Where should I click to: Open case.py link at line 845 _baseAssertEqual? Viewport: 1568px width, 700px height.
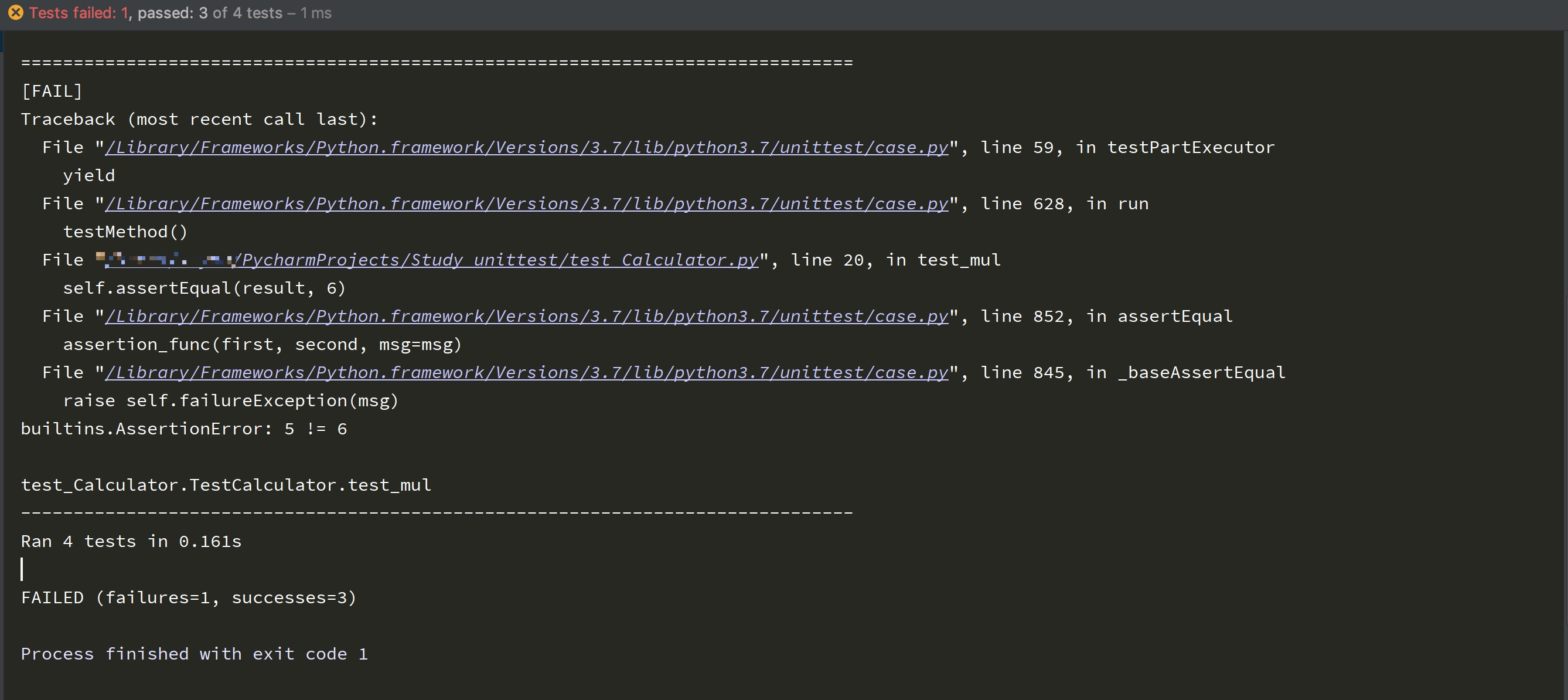click(x=527, y=372)
